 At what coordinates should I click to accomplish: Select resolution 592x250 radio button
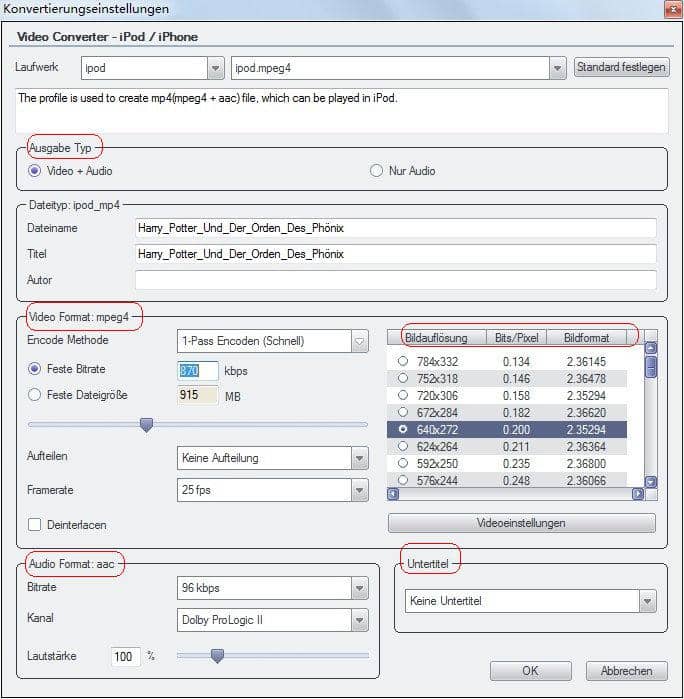[x=403, y=463]
